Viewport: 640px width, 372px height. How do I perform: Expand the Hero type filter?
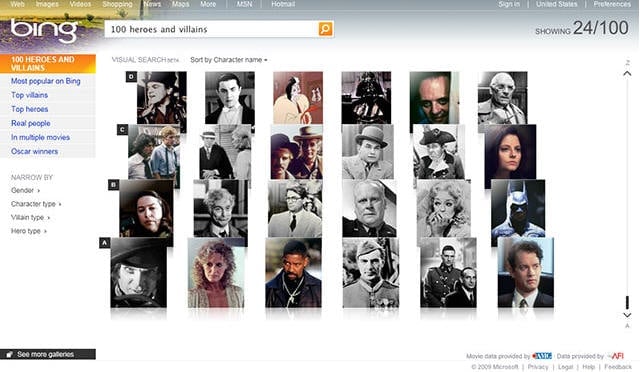point(29,231)
